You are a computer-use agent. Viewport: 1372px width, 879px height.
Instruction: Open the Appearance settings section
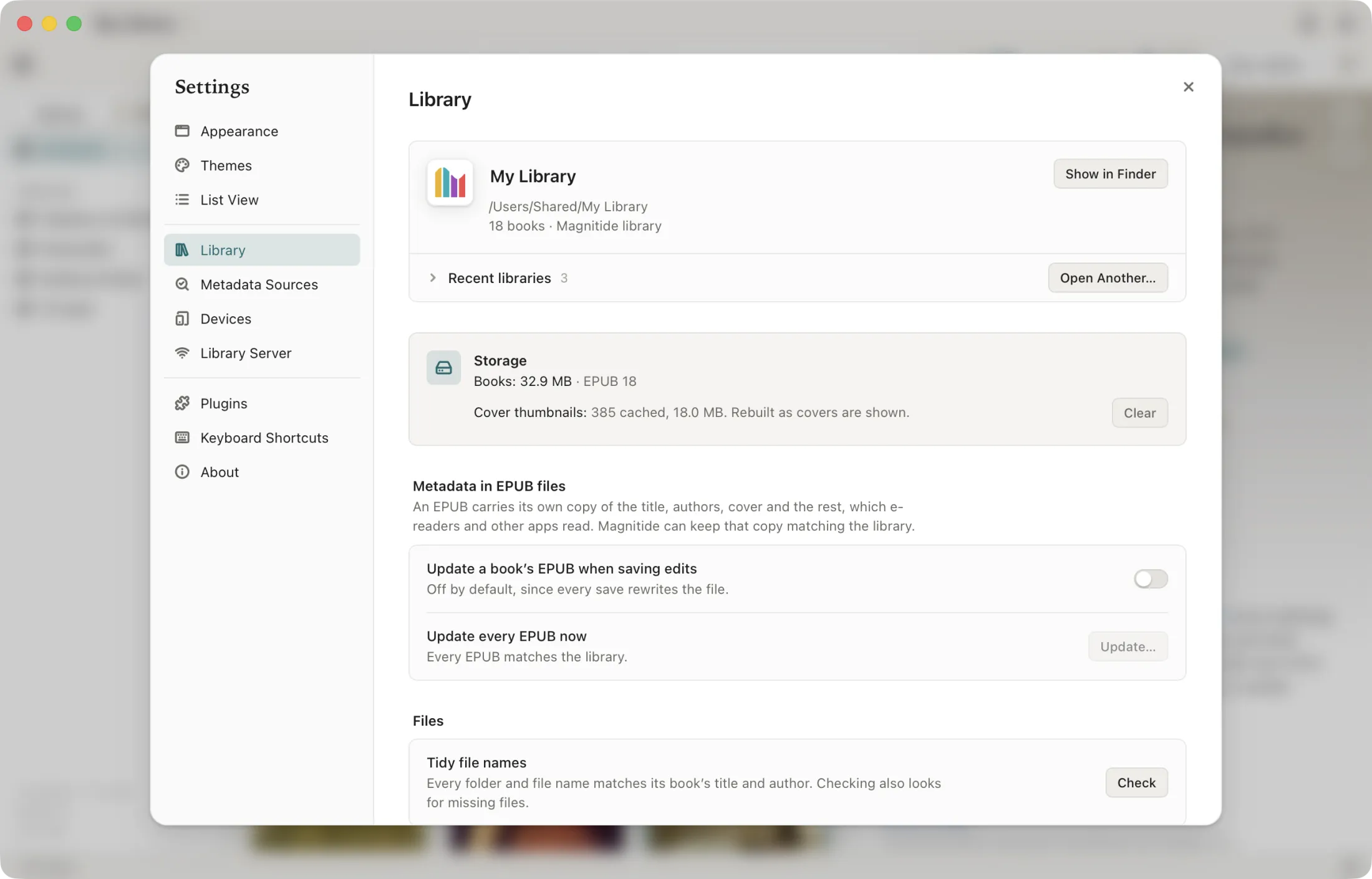pos(262,131)
